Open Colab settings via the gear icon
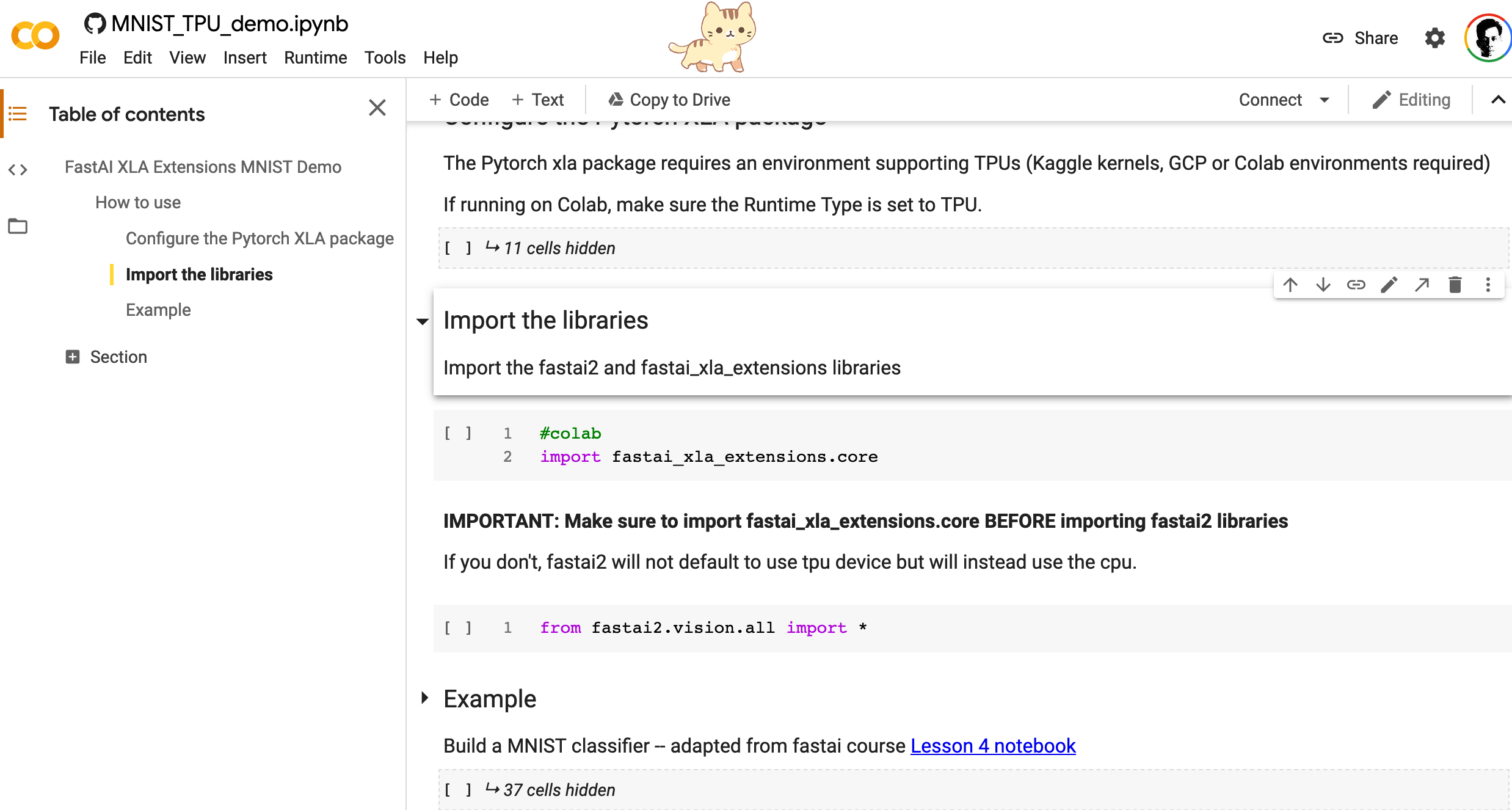1512x810 pixels. point(1434,38)
